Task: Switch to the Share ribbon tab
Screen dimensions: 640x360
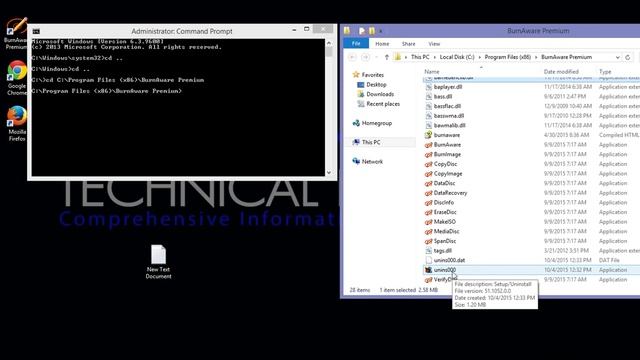Action: (409, 44)
